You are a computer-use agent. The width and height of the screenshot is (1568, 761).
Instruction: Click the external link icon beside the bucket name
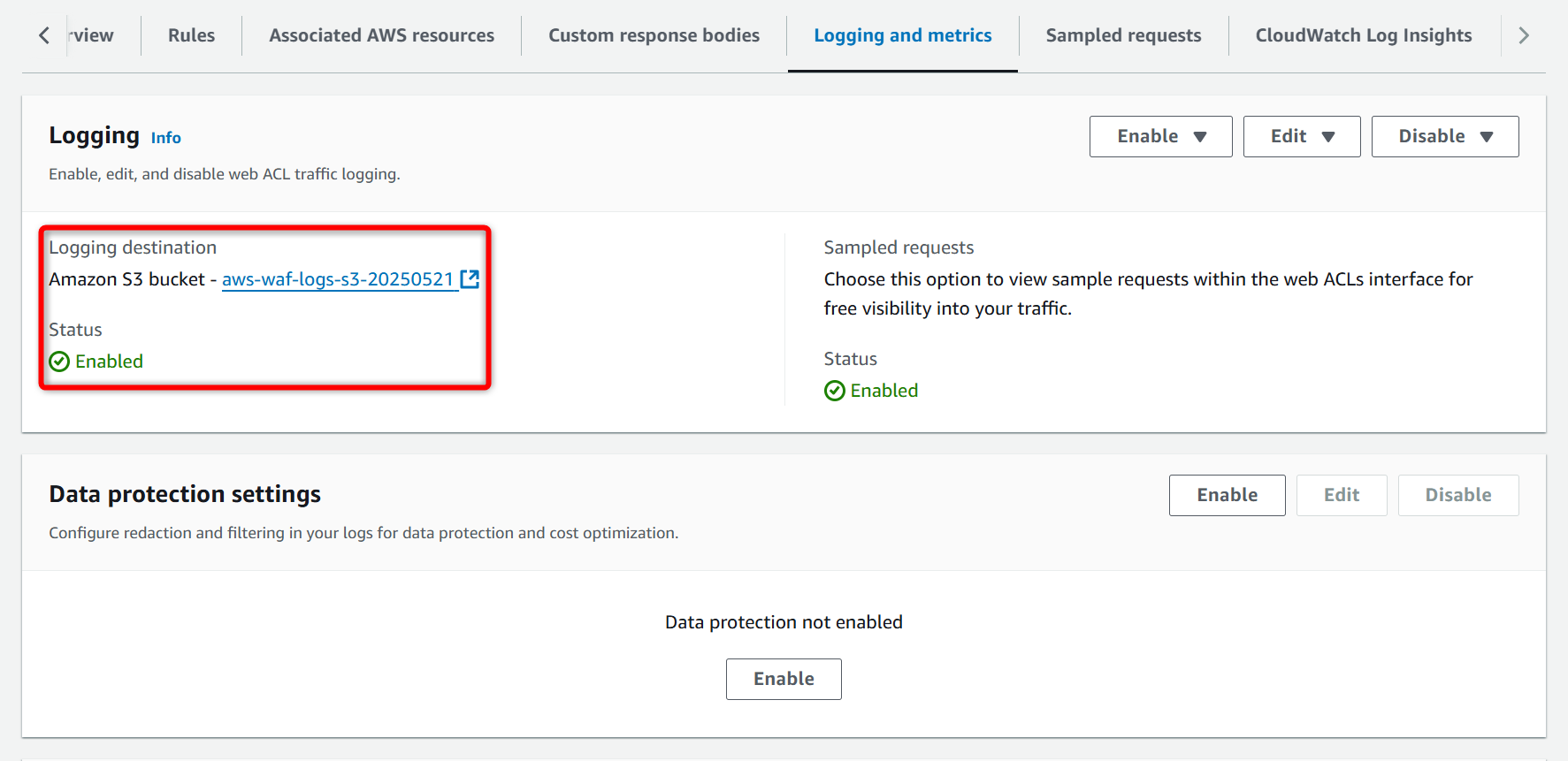[470, 279]
